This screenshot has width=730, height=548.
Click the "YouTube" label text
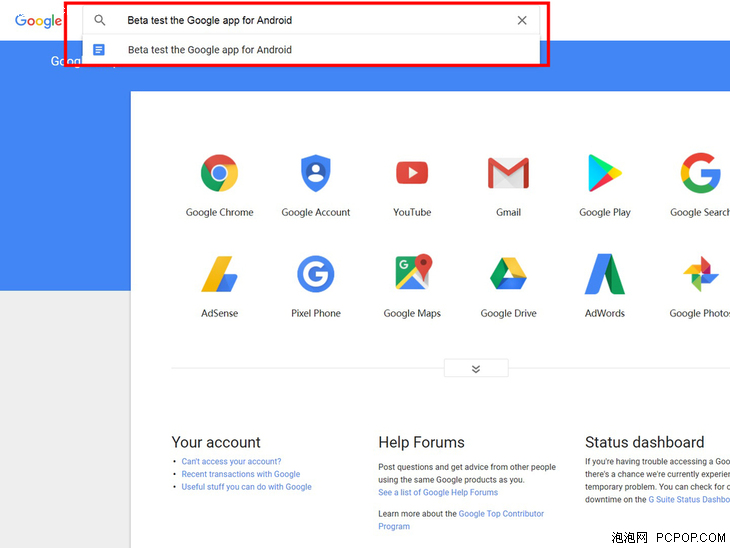(x=412, y=212)
